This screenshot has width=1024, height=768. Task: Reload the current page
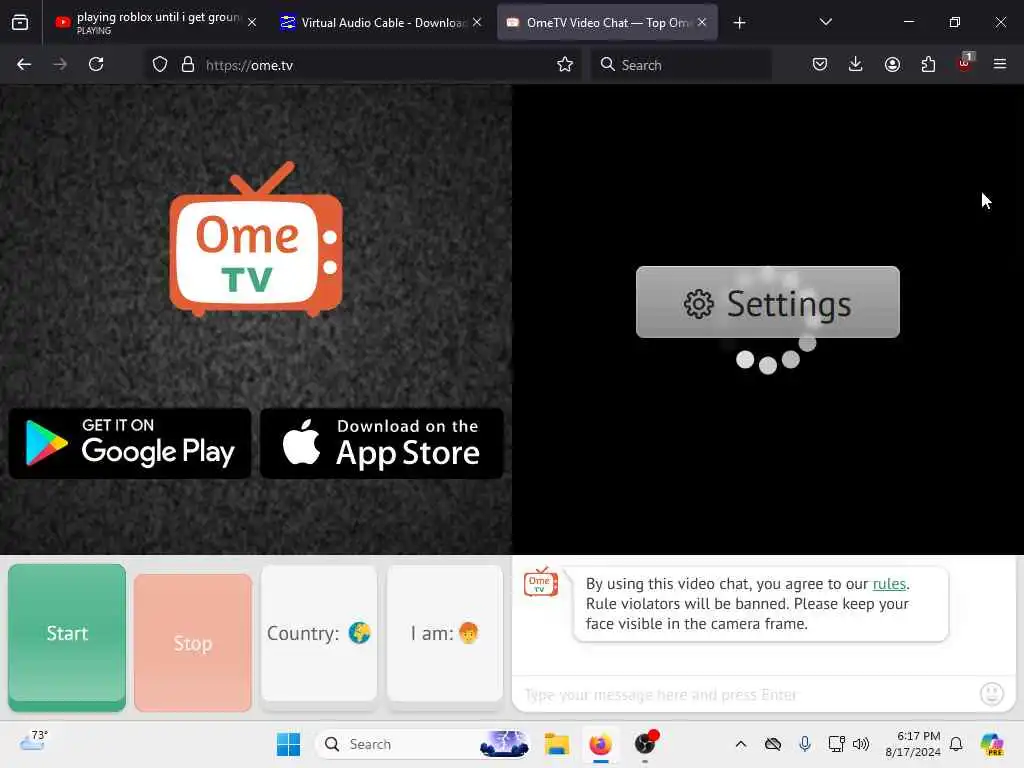point(96,64)
